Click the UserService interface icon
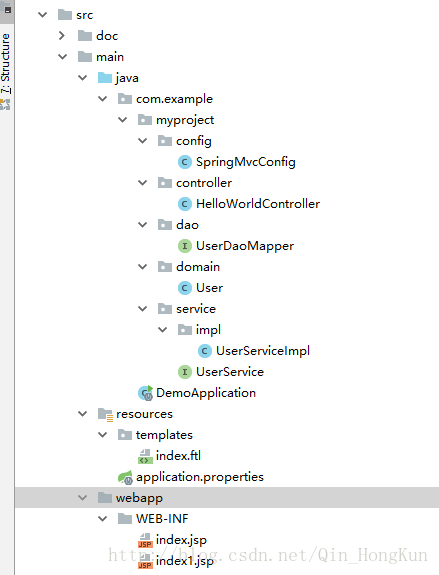439x575 pixels. 185,372
